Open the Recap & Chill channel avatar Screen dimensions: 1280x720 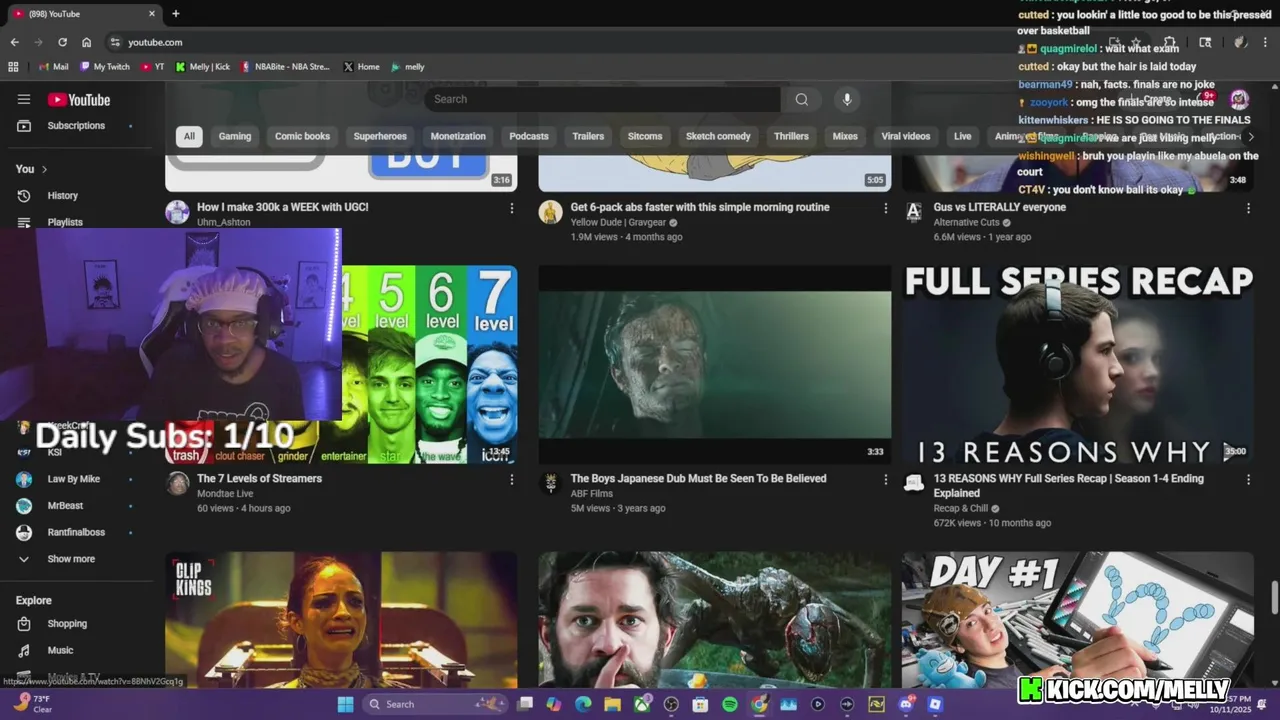pyautogui.click(x=913, y=484)
